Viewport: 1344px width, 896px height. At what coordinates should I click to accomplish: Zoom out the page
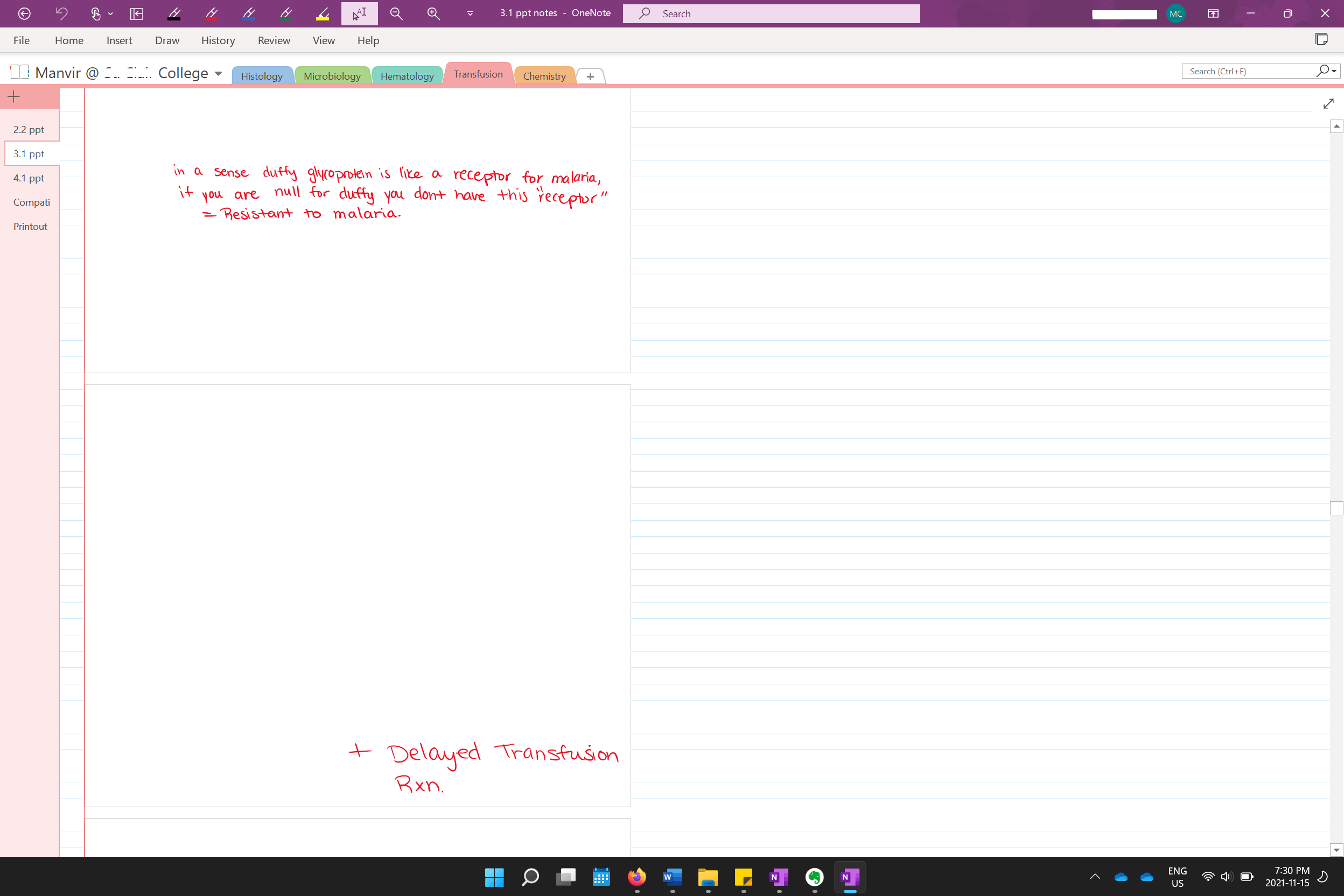(396, 13)
